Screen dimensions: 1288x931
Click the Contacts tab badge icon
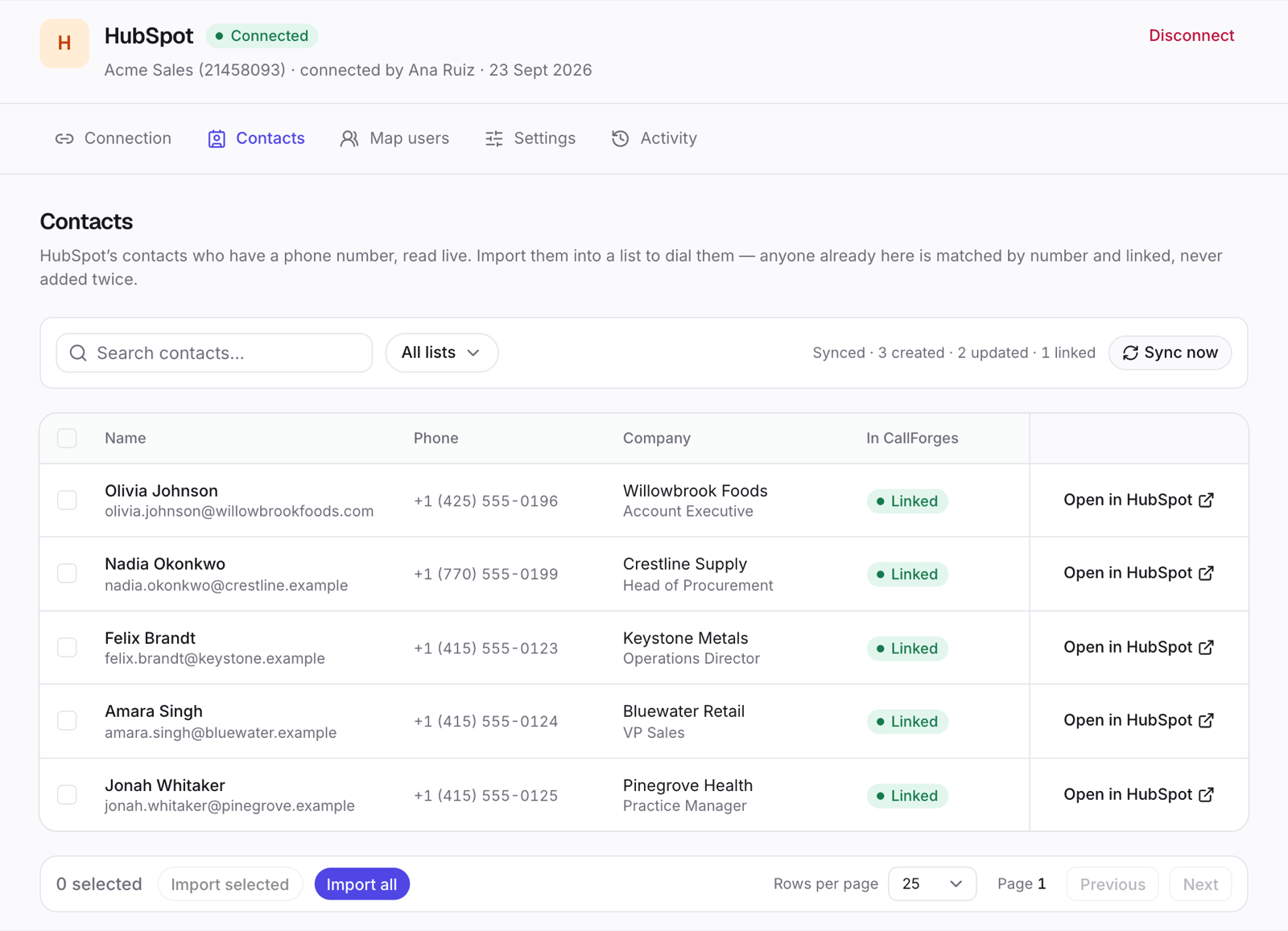217,138
